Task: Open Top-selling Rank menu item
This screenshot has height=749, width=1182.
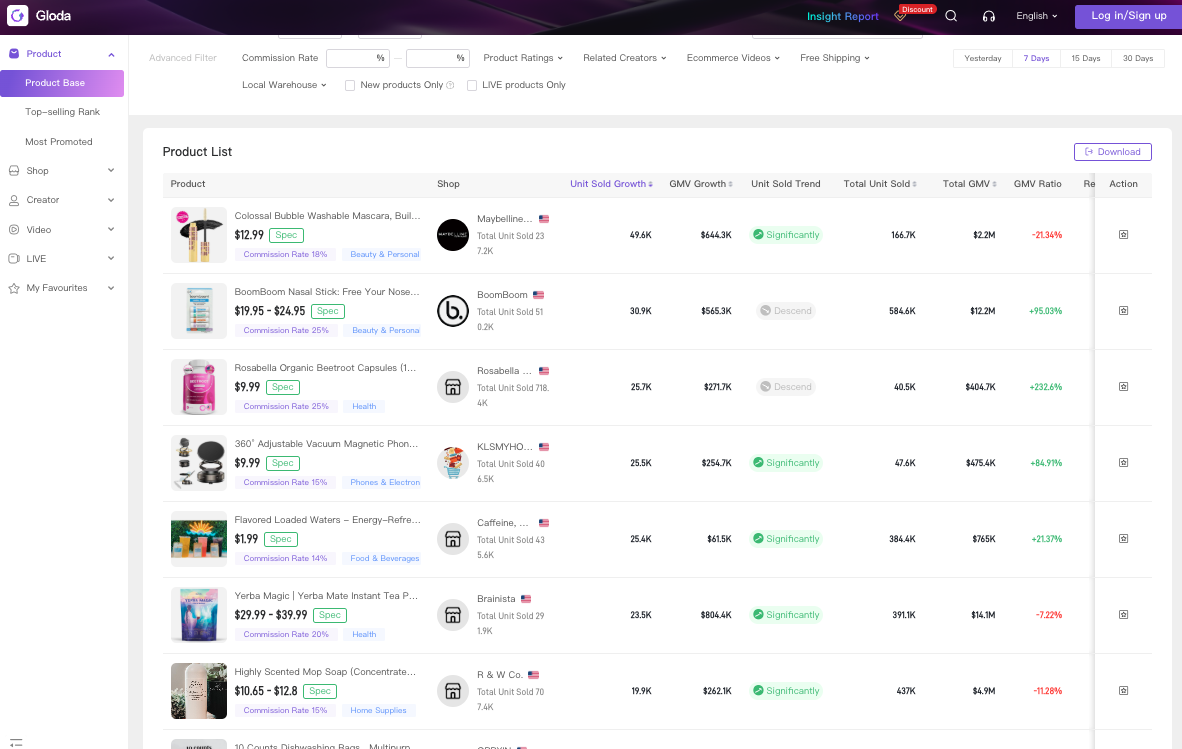Action: pyautogui.click(x=63, y=112)
